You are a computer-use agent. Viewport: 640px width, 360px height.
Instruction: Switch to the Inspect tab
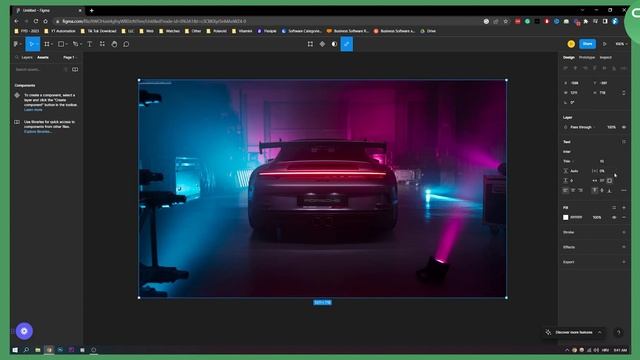click(605, 58)
